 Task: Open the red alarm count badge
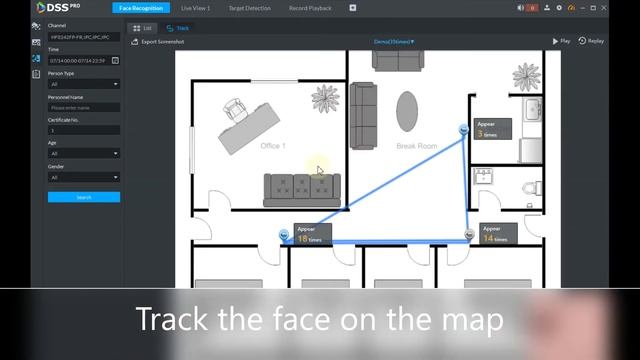click(x=532, y=8)
